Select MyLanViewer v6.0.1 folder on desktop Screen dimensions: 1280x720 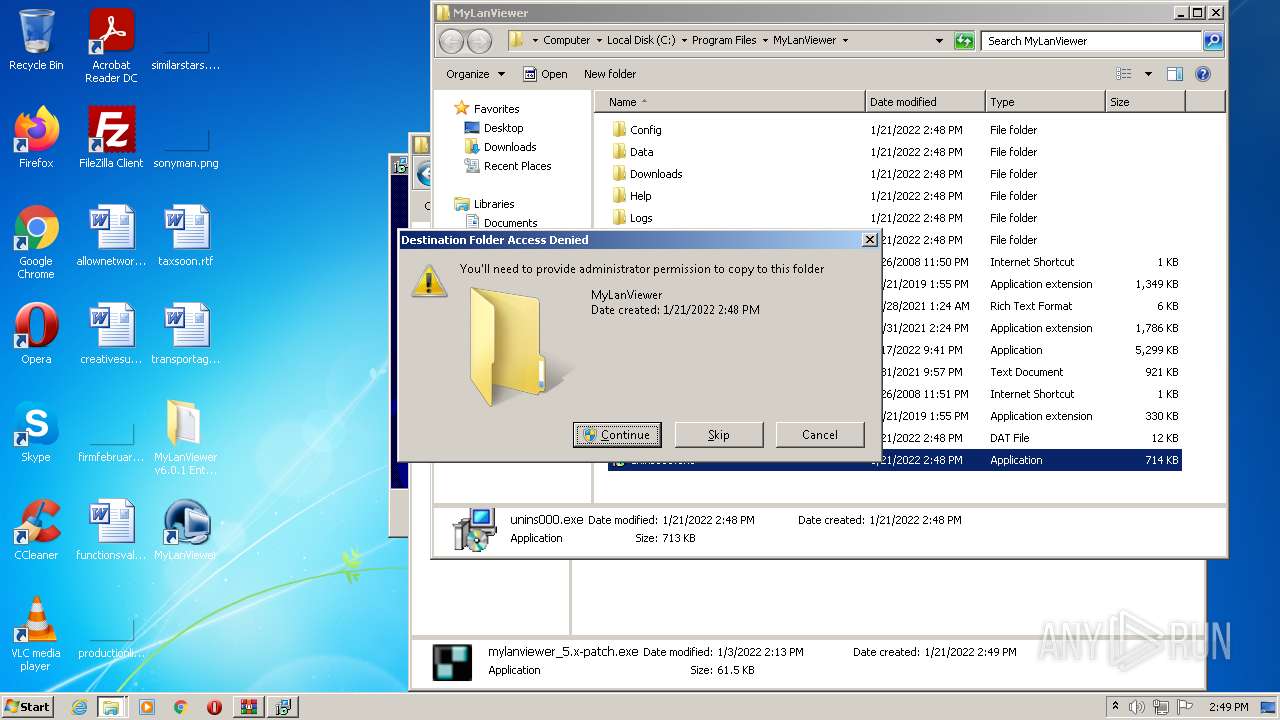coord(186,438)
